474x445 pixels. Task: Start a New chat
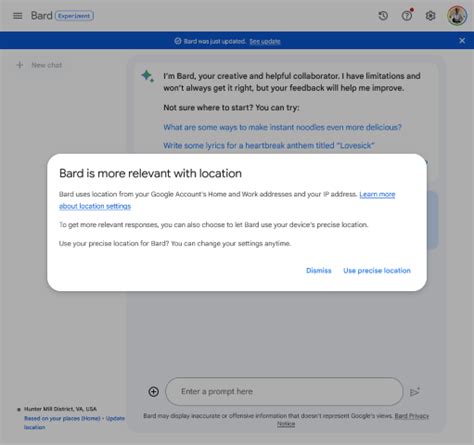47,65
